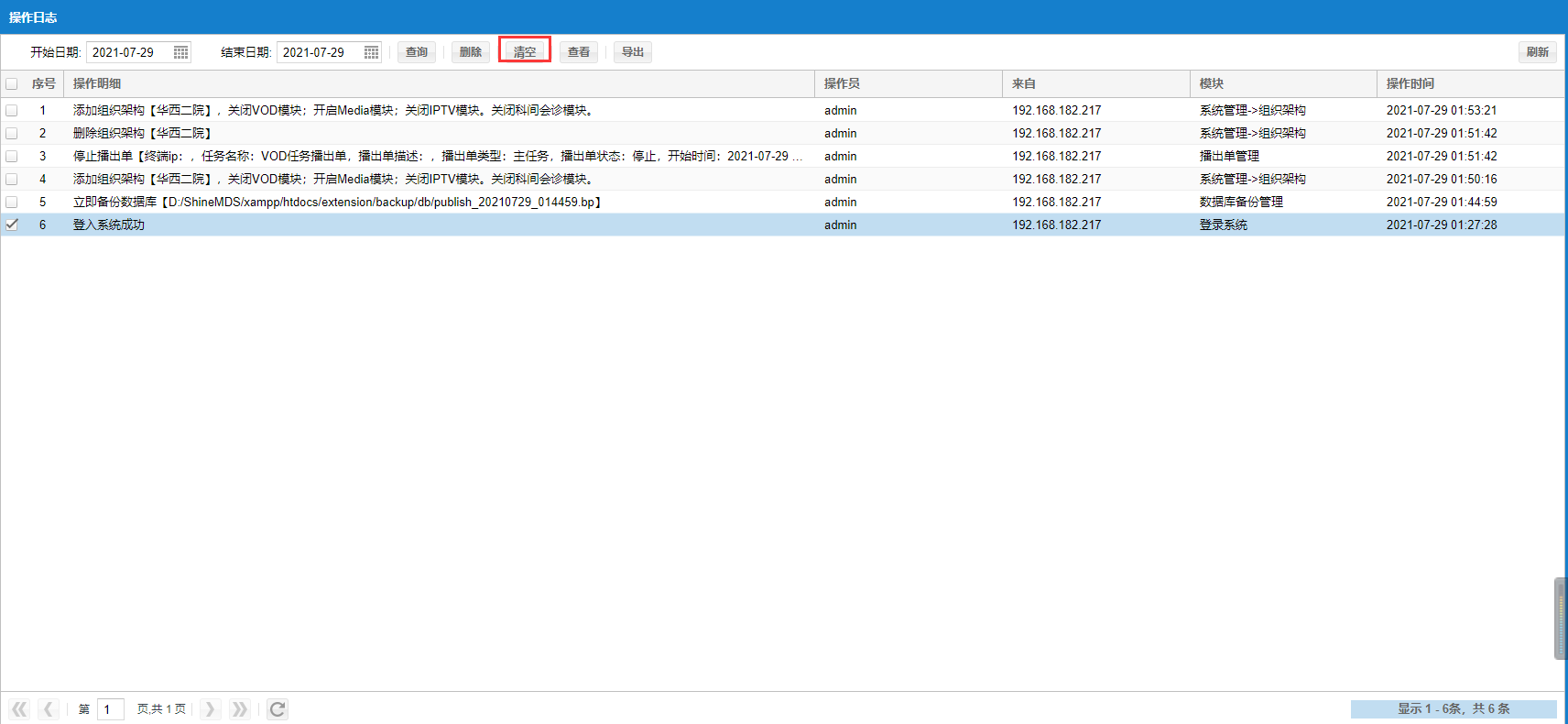This screenshot has height=724, width=1568.
Task: Check the checkbox for row 4
Action: pos(12,179)
